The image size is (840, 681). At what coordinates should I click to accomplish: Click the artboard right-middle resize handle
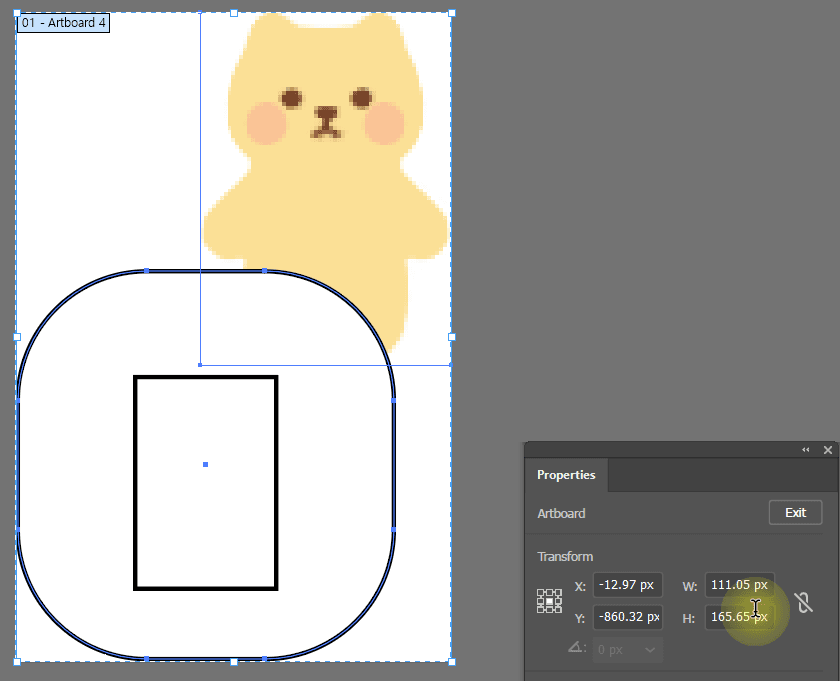click(x=452, y=337)
